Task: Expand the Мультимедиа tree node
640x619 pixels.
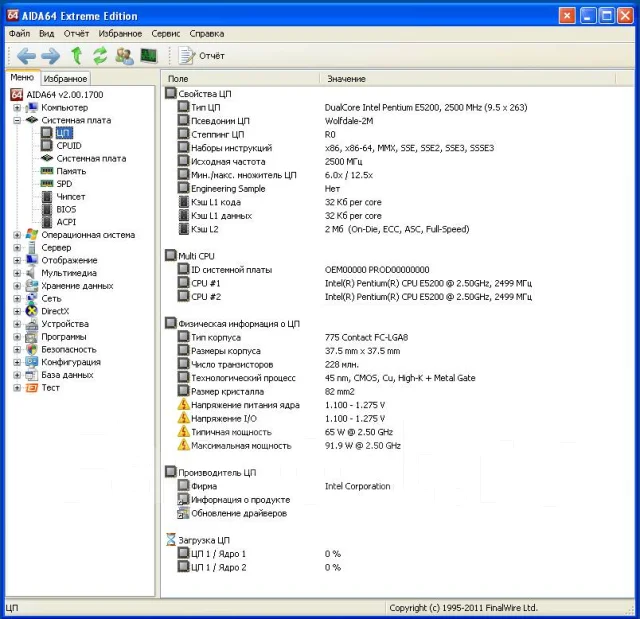Action: (x=17, y=273)
